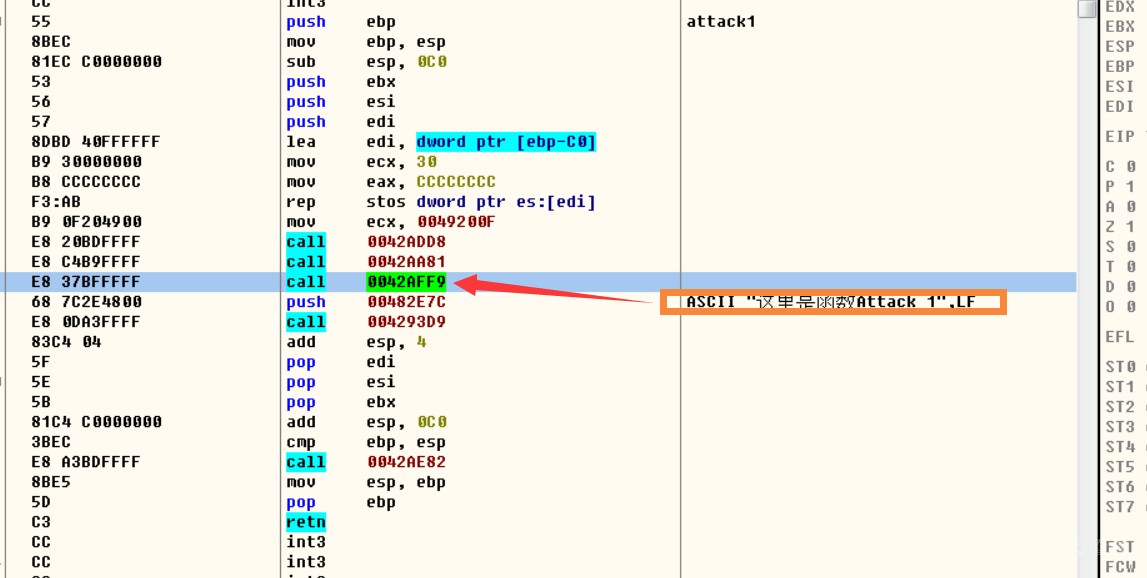Image resolution: width=1147 pixels, height=578 pixels.
Task: Click hex bytes '81EC C0000000'
Action: point(97,62)
